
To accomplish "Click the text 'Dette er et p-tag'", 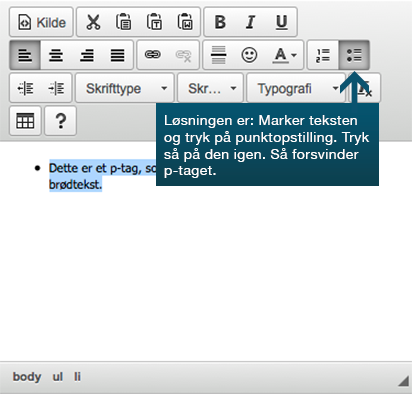I will (x=95, y=168).
